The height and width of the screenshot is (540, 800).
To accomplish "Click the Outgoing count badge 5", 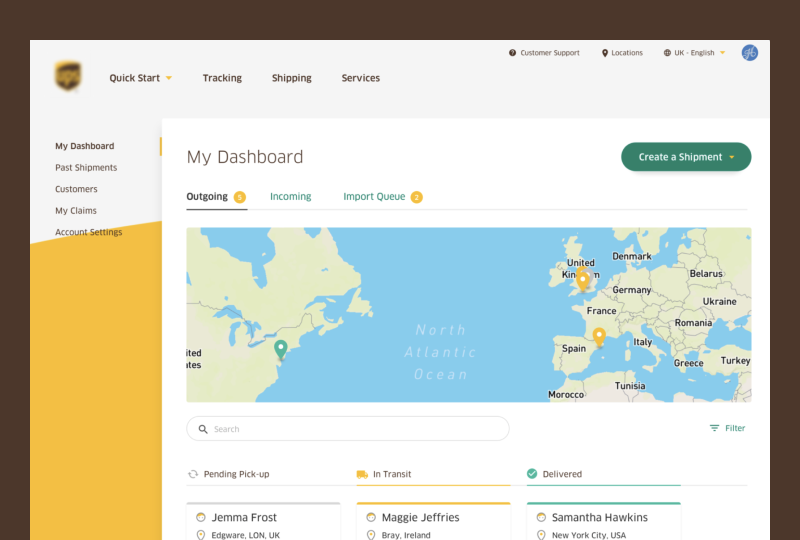I will pos(240,197).
